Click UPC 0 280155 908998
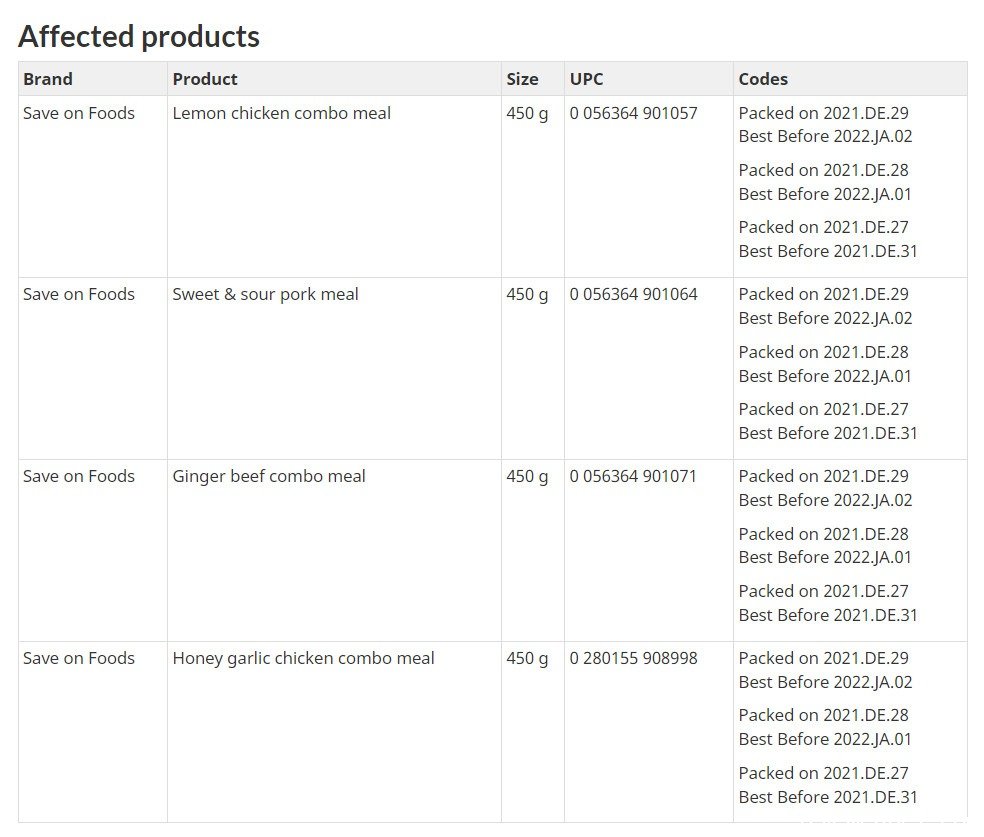The width and height of the screenshot is (984, 837). point(633,658)
